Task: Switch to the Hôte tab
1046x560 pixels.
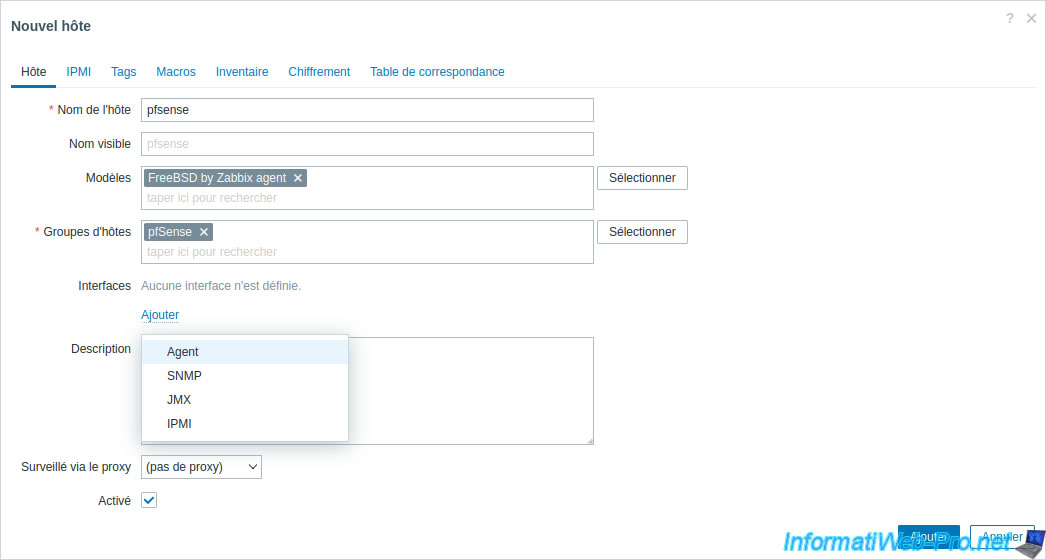Action: 33,72
